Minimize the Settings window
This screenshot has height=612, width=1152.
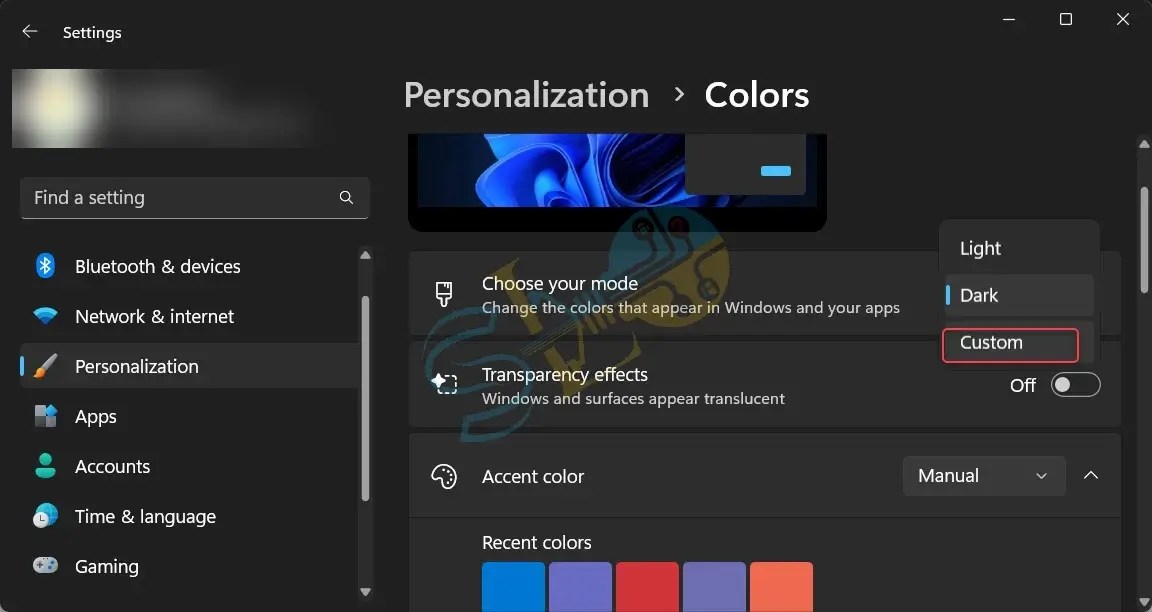1009,20
